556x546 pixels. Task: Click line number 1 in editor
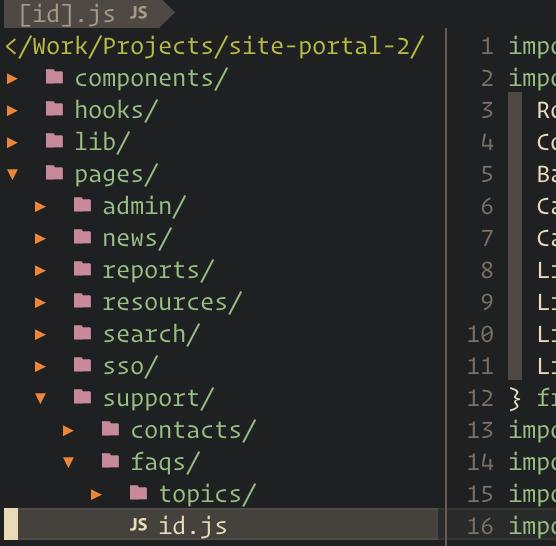tap(487, 46)
